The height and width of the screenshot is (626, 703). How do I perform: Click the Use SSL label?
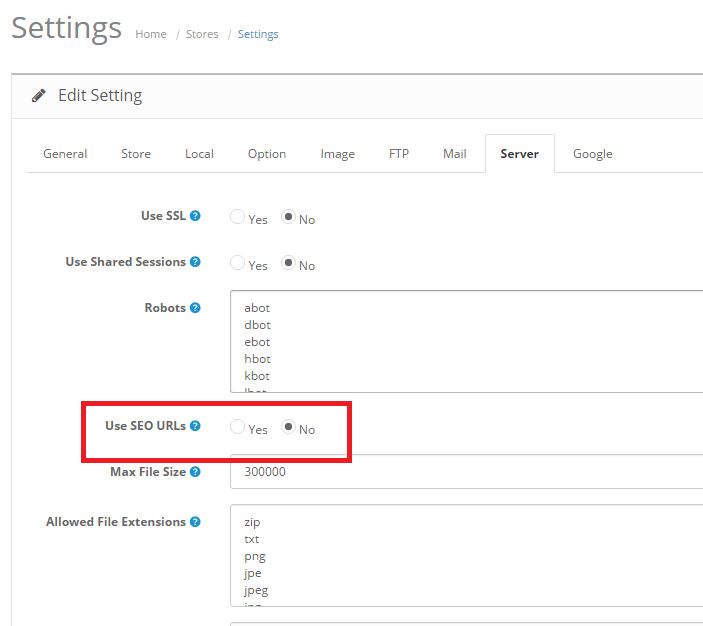point(163,216)
